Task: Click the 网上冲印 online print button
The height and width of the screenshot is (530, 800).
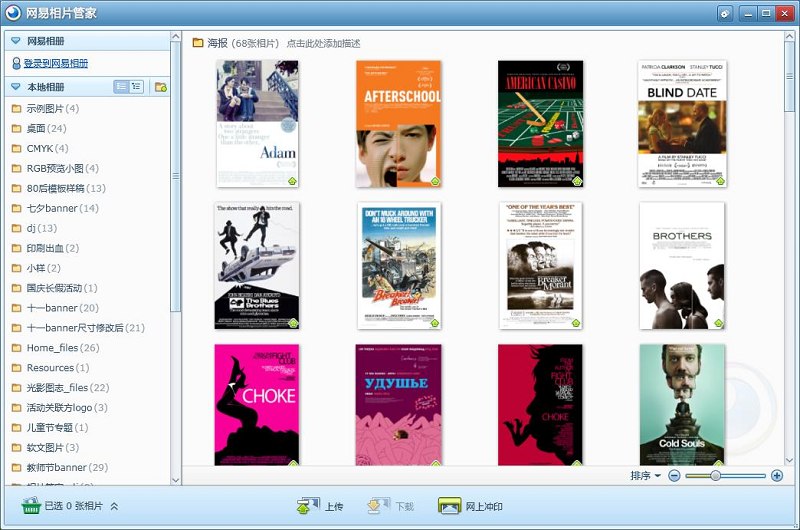Action: tap(470, 506)
